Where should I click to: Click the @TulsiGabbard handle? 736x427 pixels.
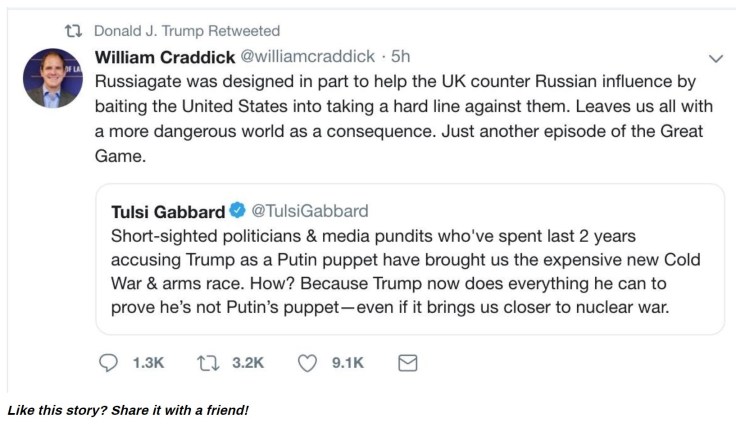(x=309, y=211)
